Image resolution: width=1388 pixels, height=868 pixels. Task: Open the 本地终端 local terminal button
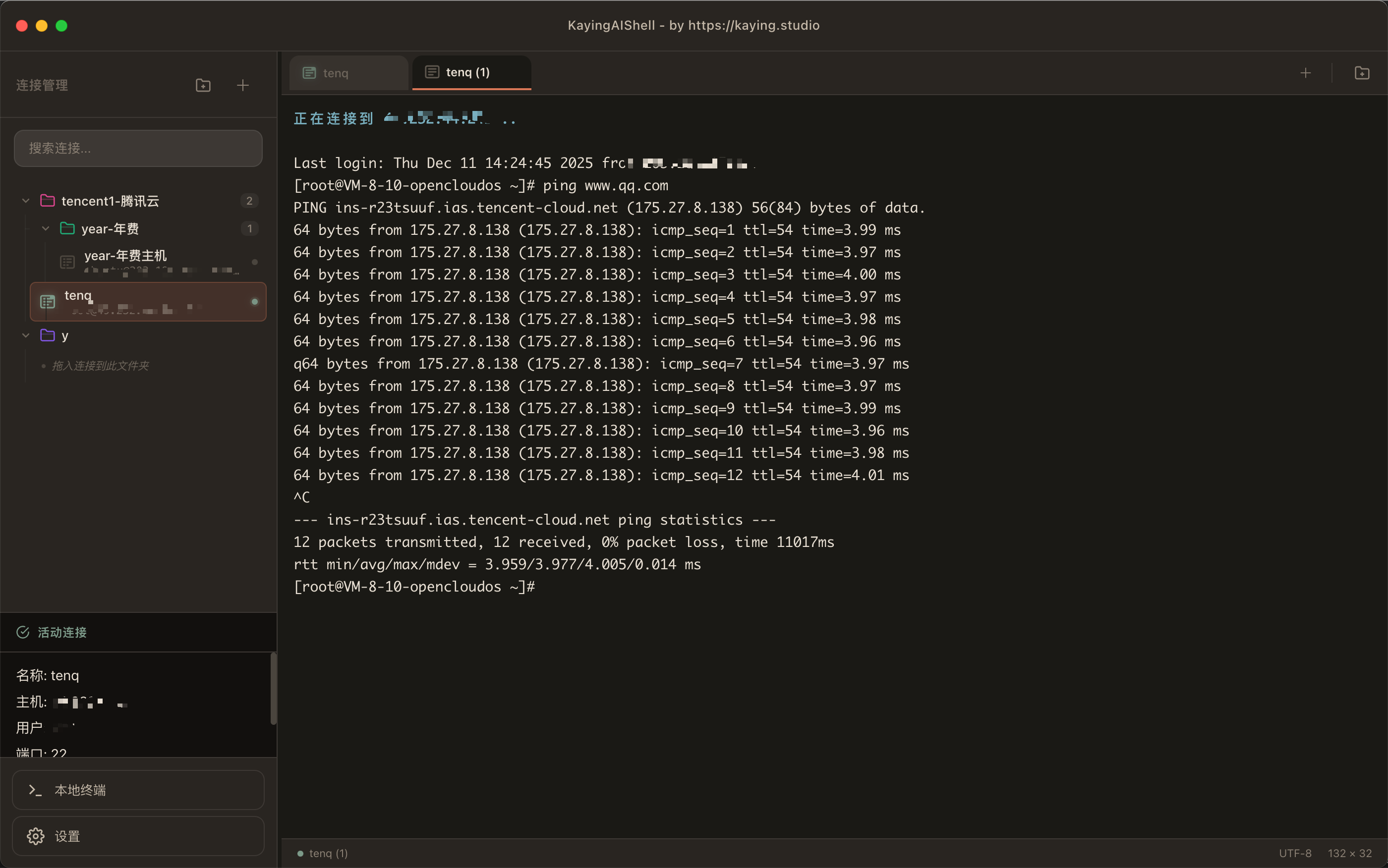coord(138,790)
